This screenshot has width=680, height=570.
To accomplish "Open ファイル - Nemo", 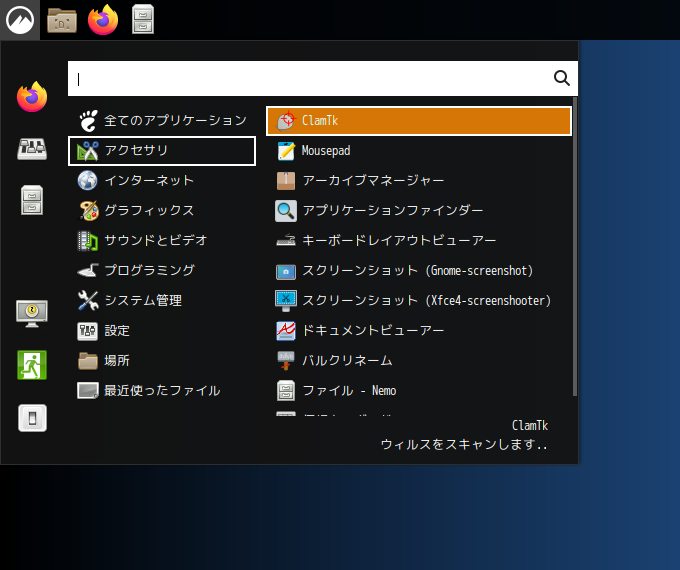I will 419,391.
